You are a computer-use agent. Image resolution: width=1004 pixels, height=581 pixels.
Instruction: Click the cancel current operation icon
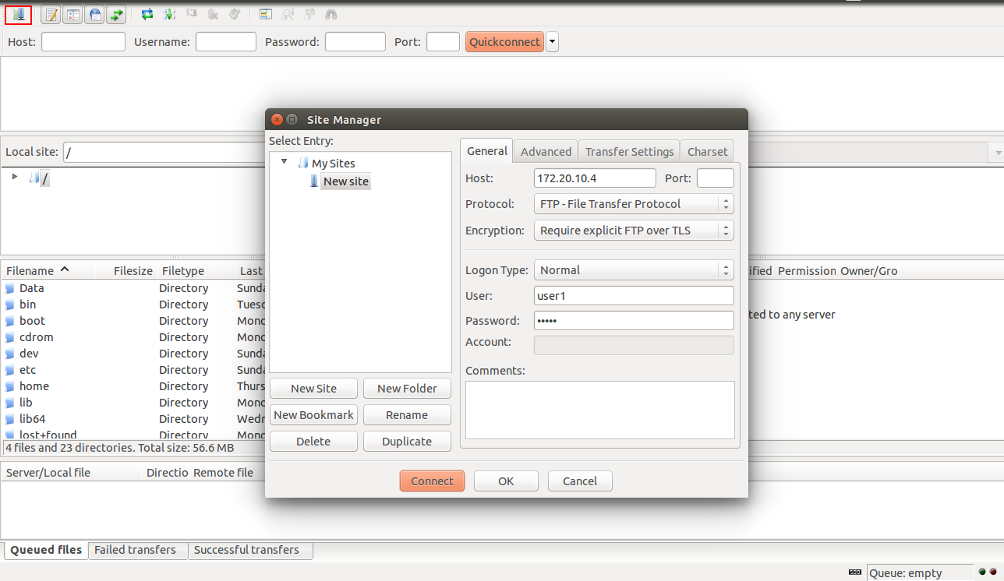tap(191, 14)
